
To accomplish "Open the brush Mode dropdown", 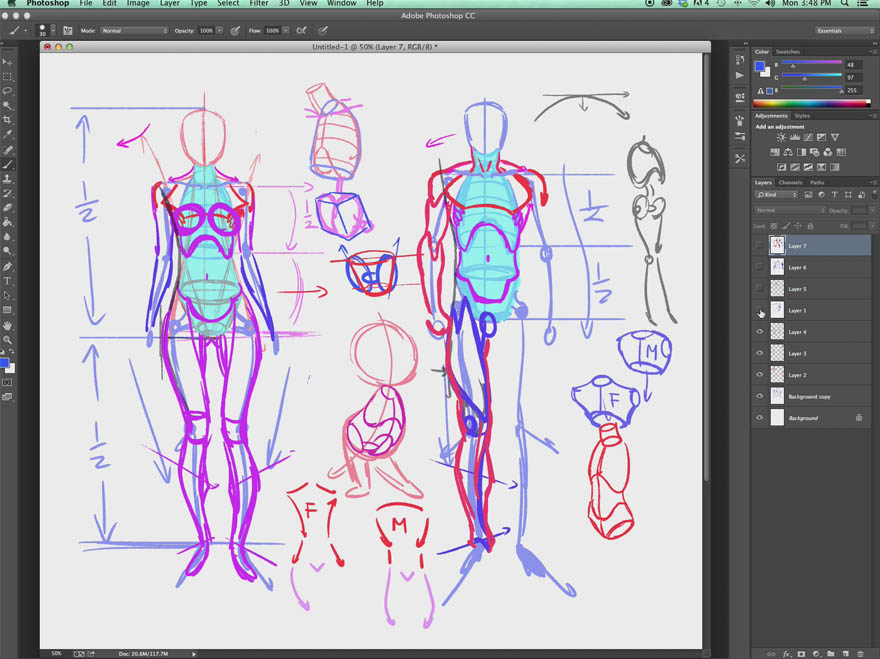I will (135, 31).
